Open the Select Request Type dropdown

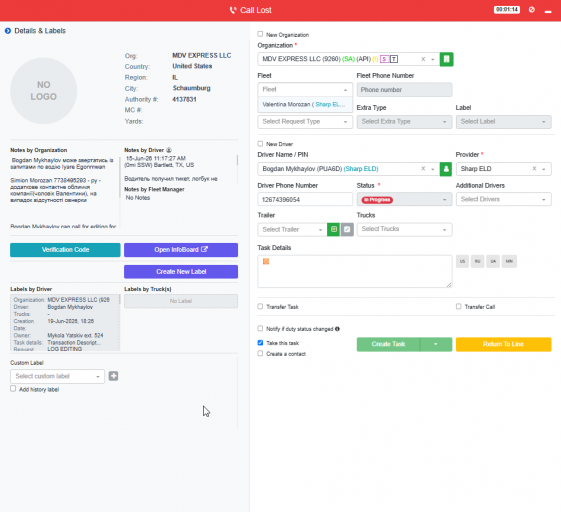pos(305,122)
